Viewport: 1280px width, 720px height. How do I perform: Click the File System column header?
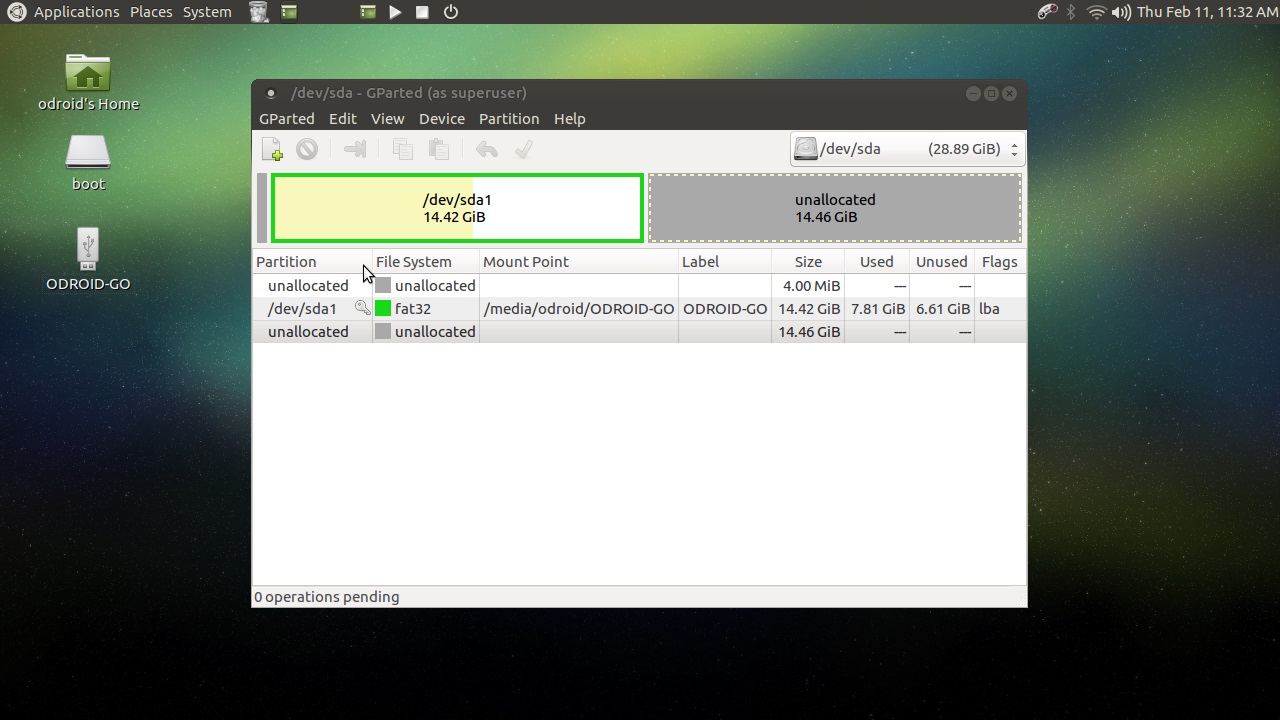[x=414, y=262]
